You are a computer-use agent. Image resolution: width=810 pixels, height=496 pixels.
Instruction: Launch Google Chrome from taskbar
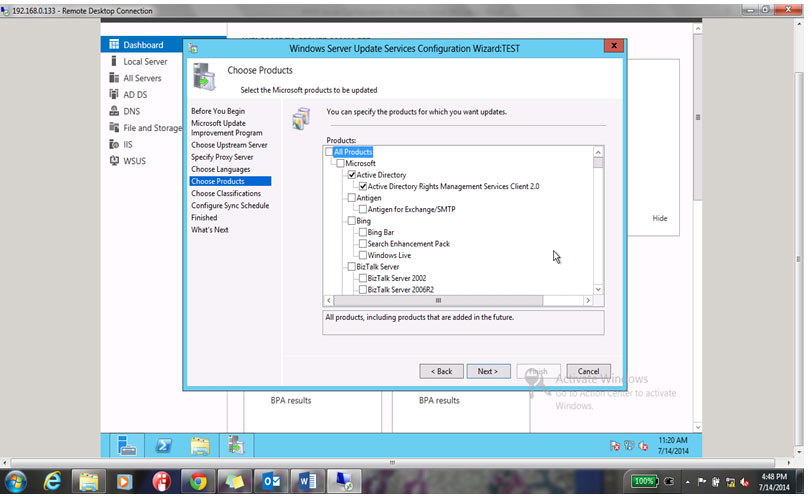pyautogui.click(x=198, y=482)
